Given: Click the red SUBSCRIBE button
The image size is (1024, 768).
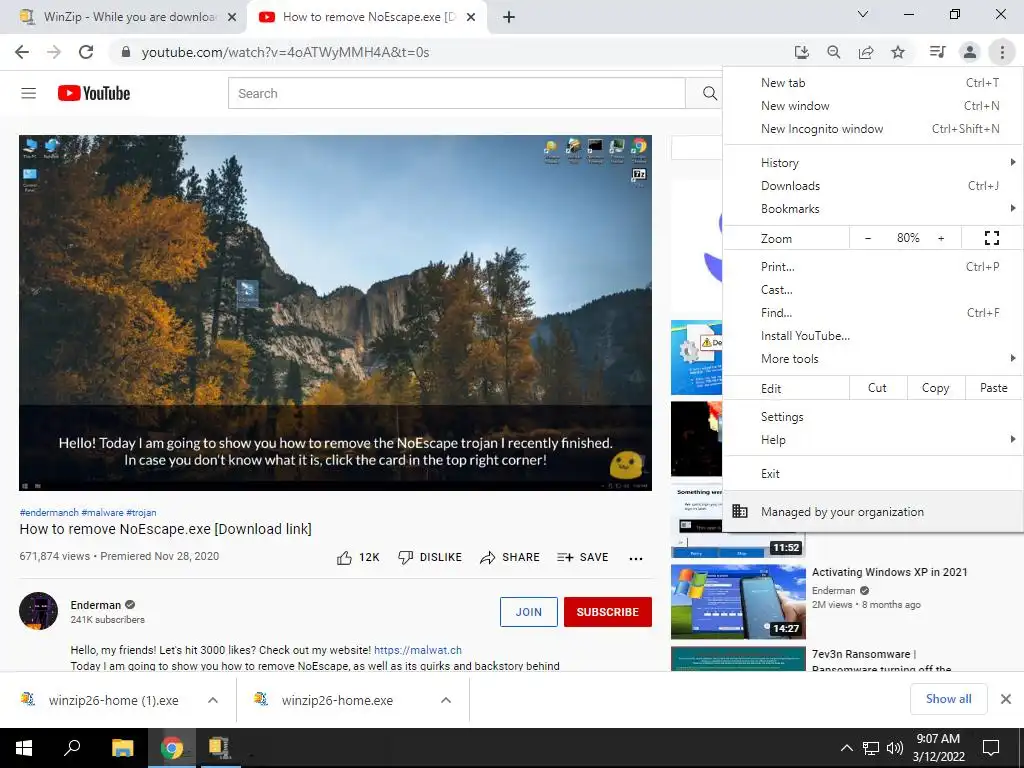Looking at the screenshot, I should pyautogui.click(x=607, y=612).
